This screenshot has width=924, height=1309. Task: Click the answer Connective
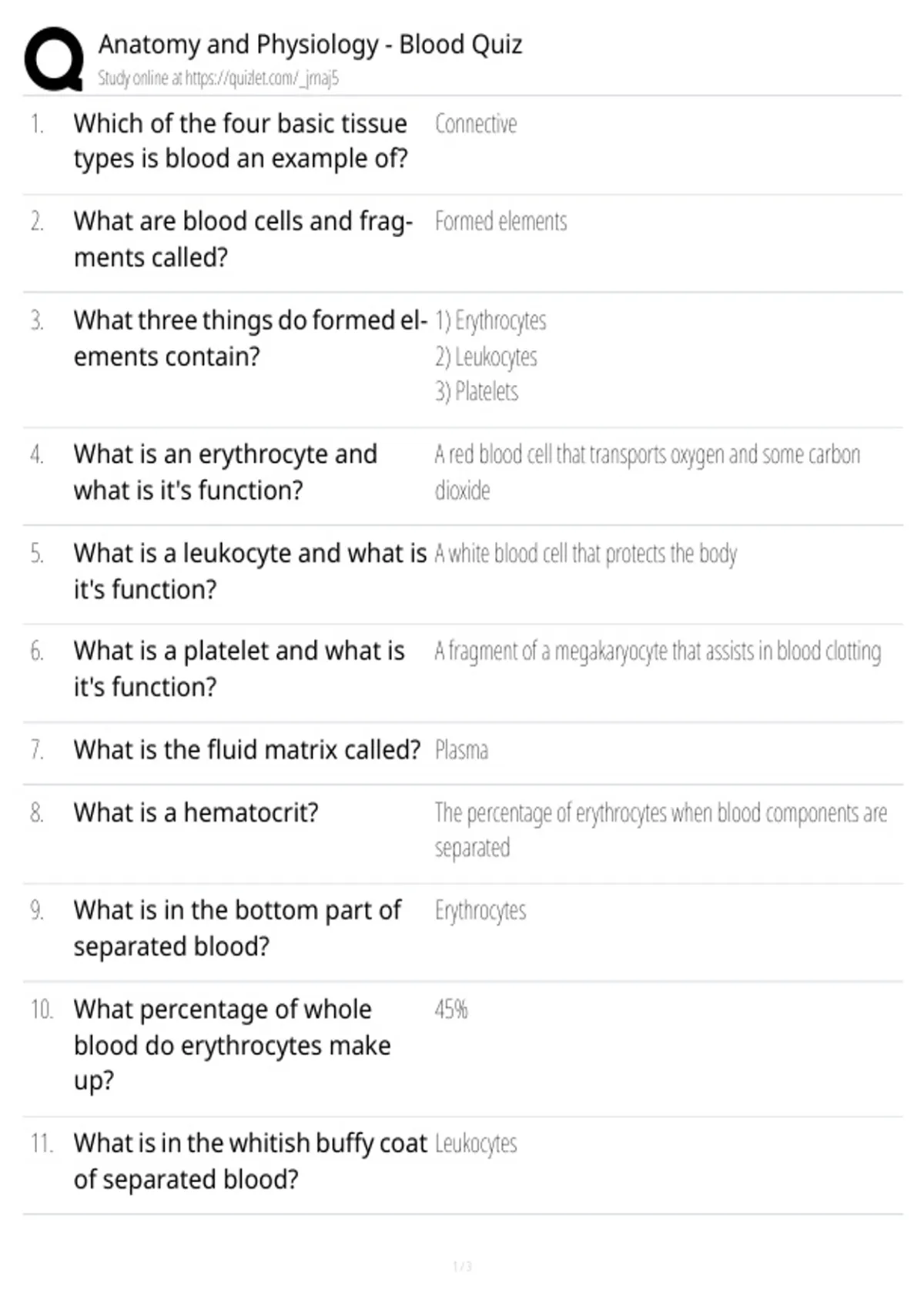[x=476, y=124]
